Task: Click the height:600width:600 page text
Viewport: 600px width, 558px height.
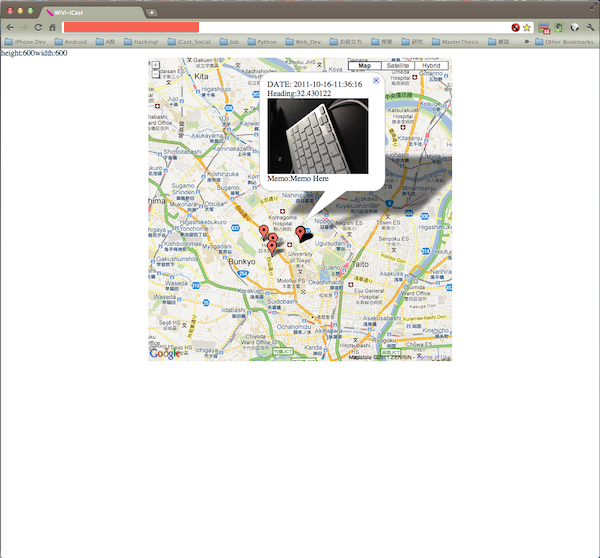Action: point(34,53)
